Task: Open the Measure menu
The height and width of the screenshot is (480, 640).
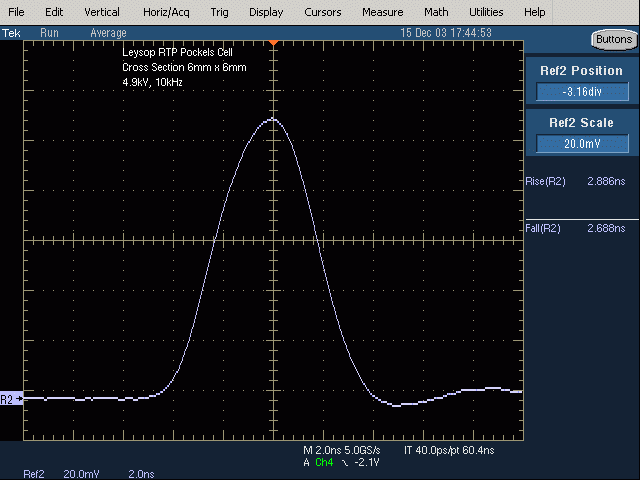Action: click(x=382, y=12)
